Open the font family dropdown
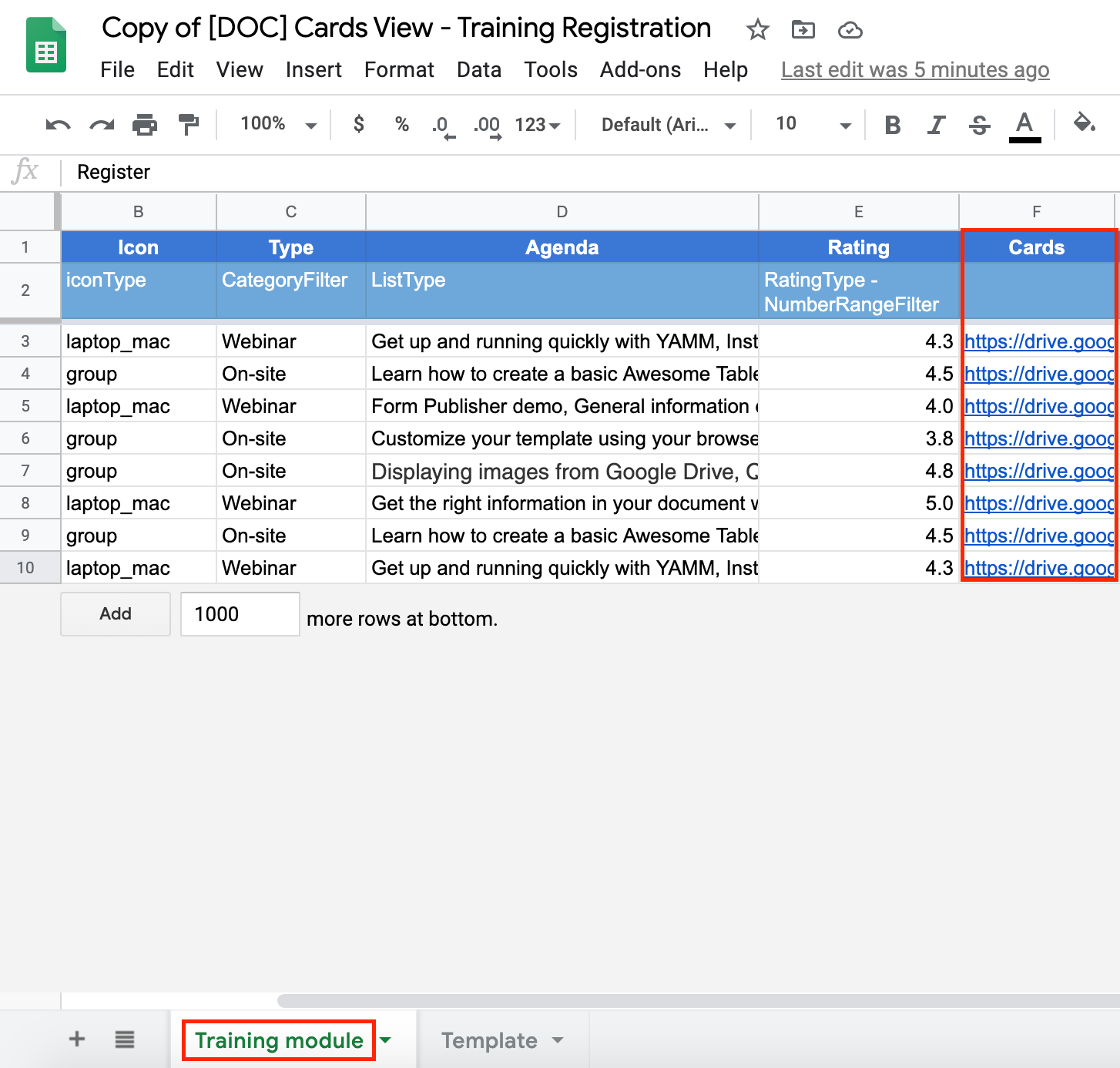 [669, 125]
